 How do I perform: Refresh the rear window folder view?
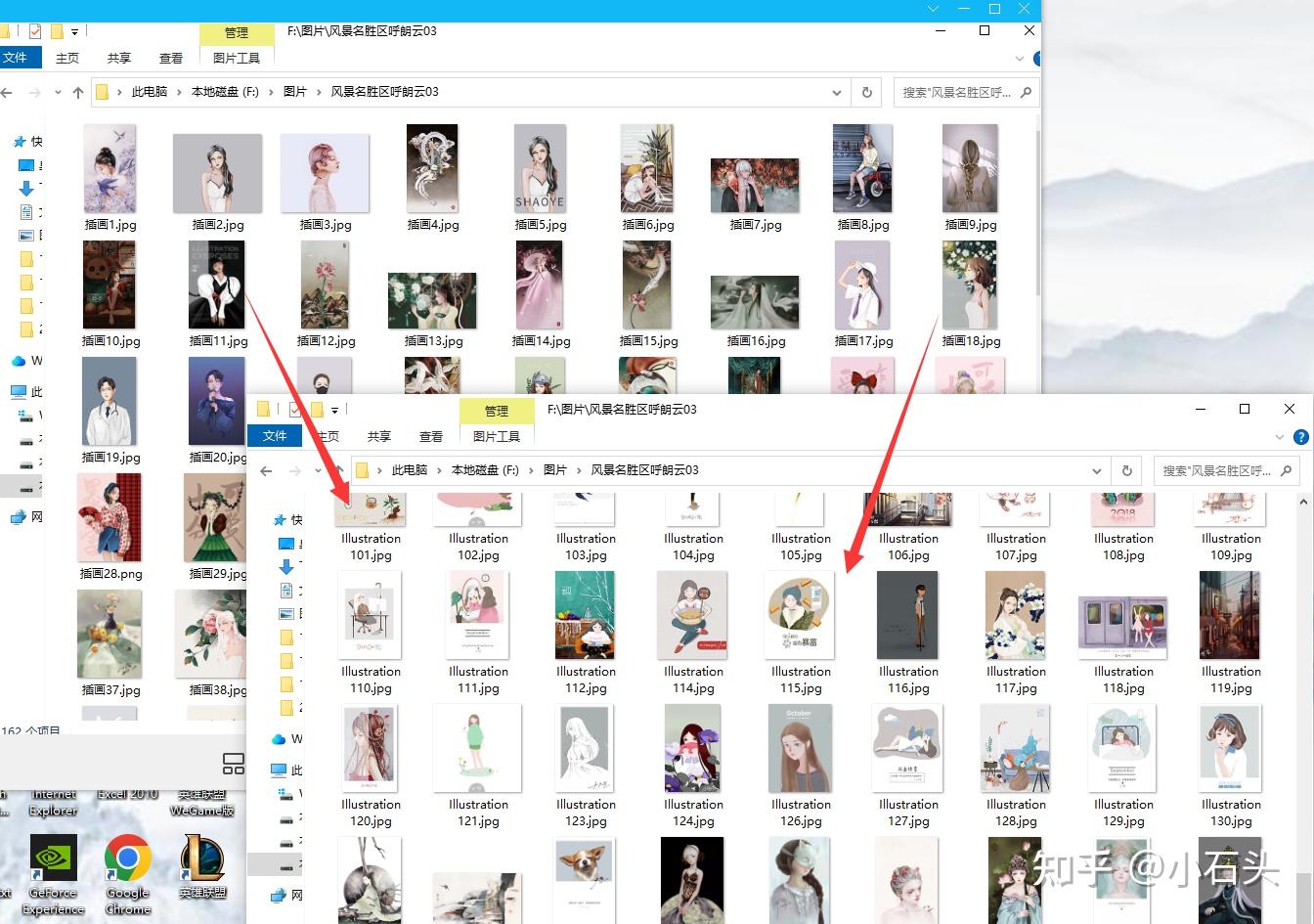pos(866,92)
